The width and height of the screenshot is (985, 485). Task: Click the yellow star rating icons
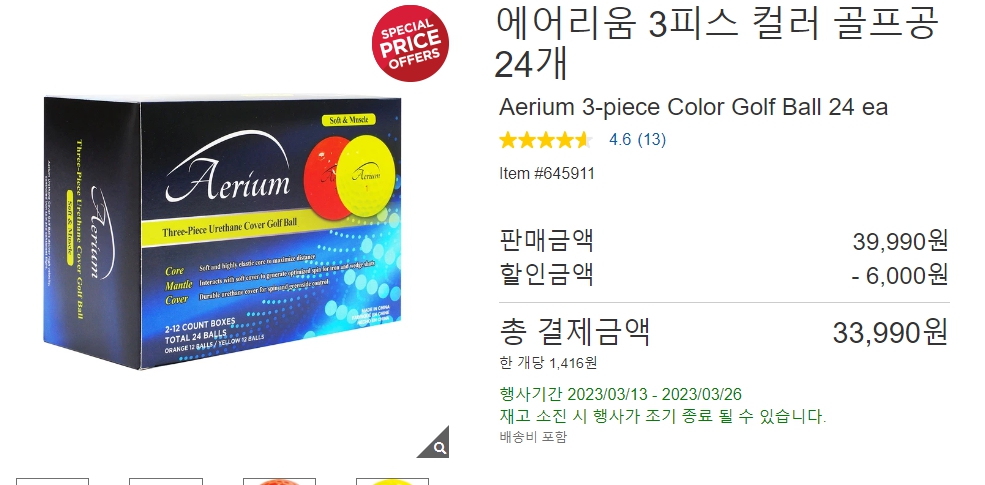tap(545, 139)
